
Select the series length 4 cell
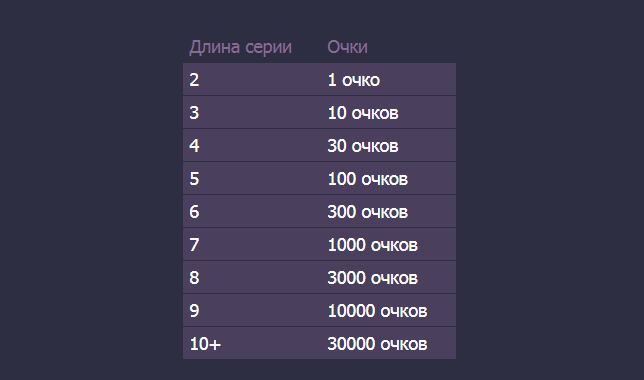click(x=252, y=145)
